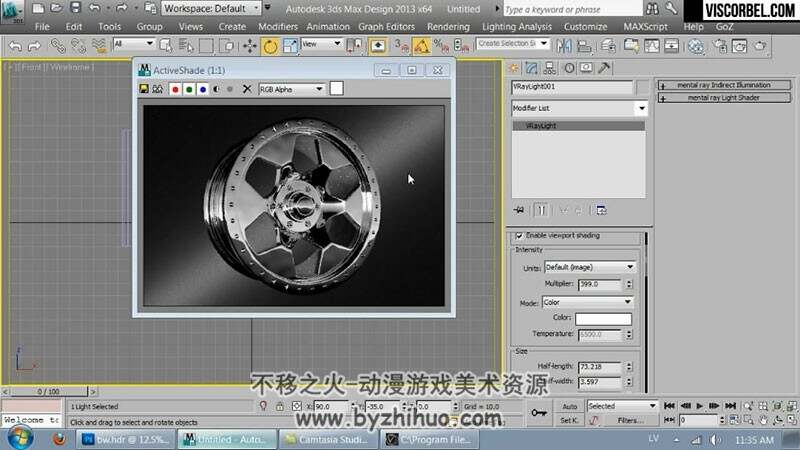Click the Redo arrow in main toolbar

pos(34,46)
